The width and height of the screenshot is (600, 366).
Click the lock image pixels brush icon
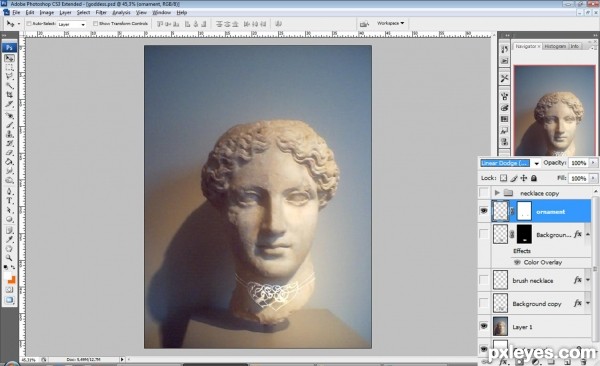pyautogui.click(x=514, y=178)
